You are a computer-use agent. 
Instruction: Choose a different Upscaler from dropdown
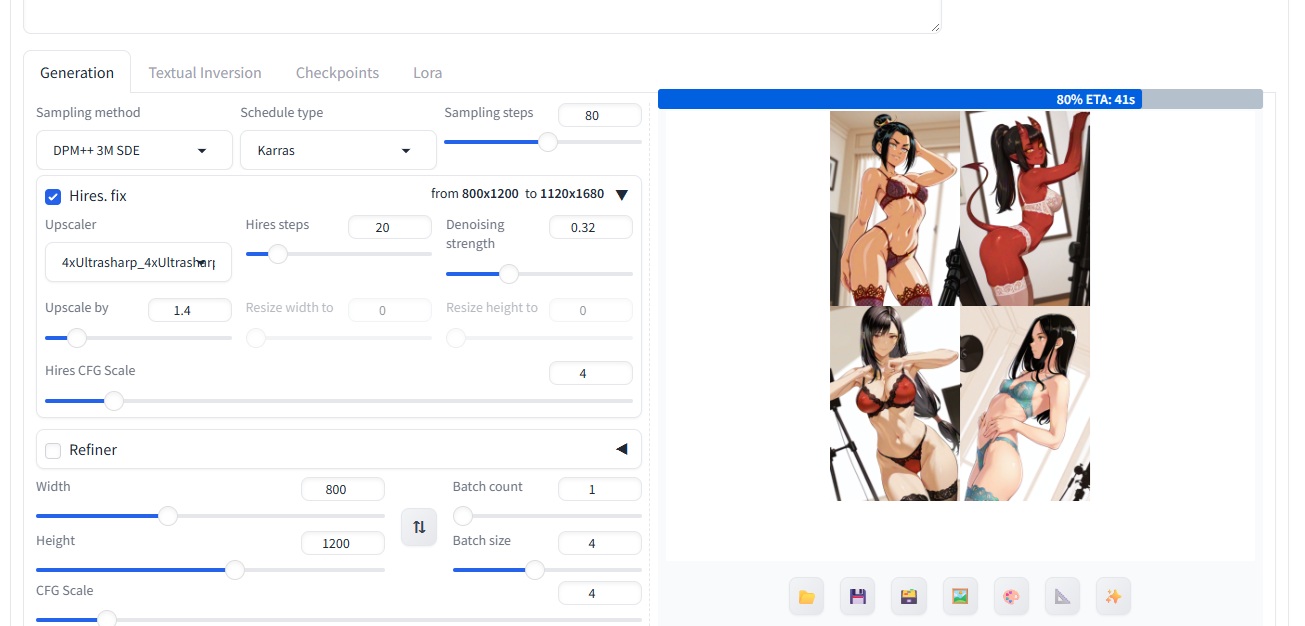click(138, 262)
